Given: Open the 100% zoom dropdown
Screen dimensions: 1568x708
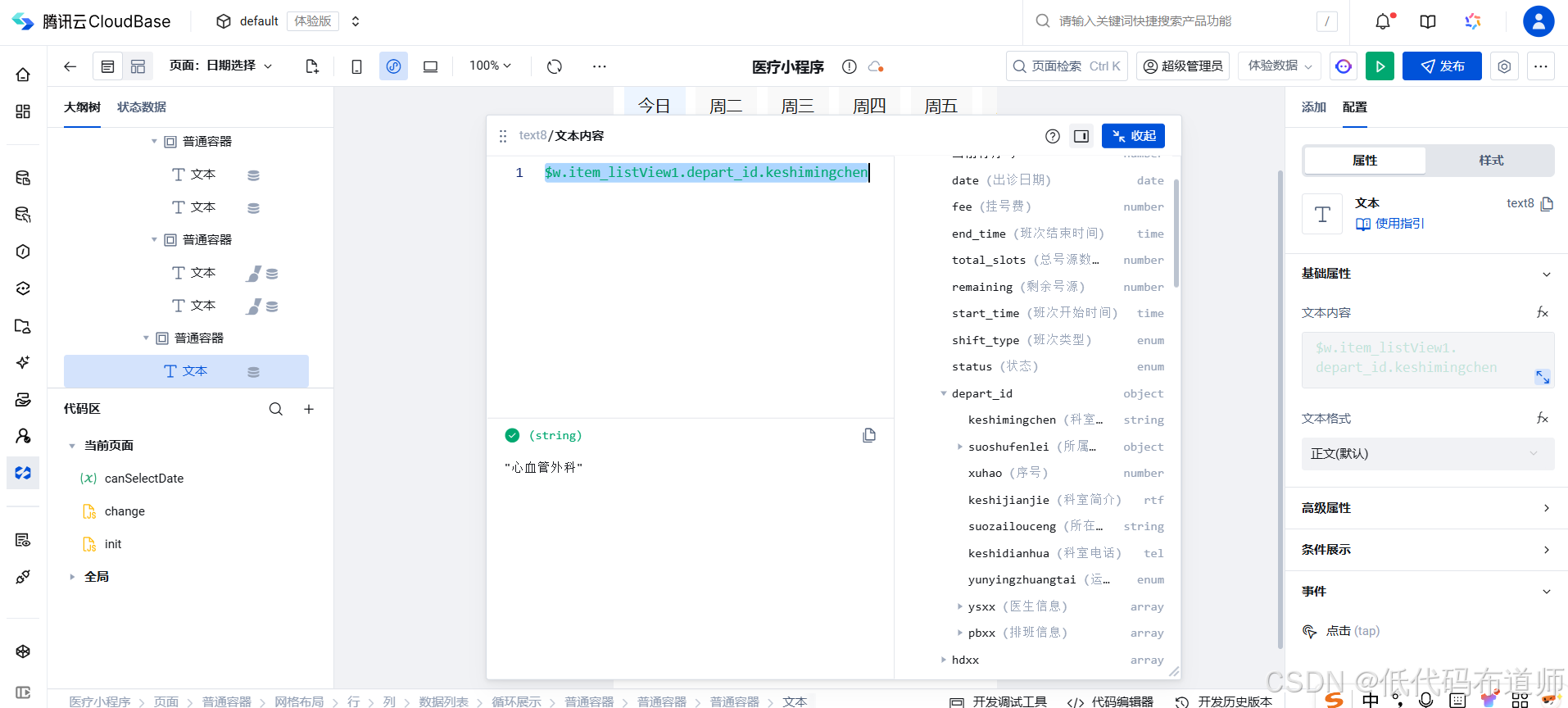Looking at the screenshot, I should [x=490, y=66].
